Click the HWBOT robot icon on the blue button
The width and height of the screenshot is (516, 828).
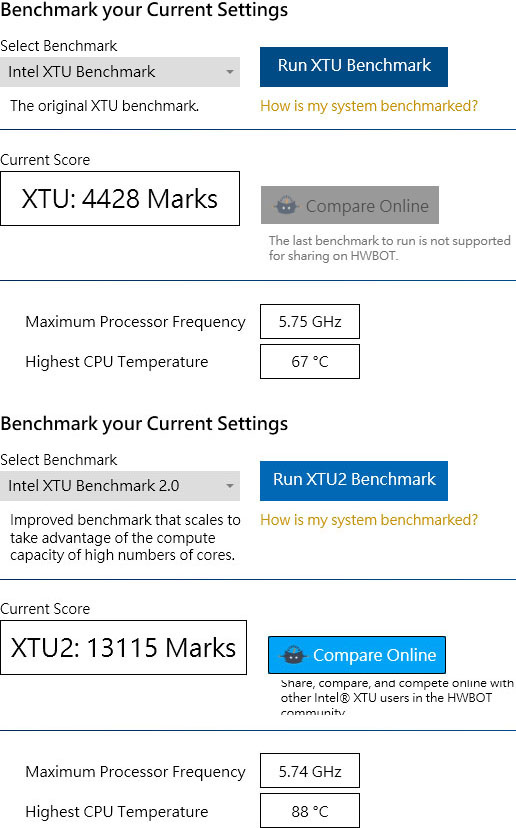(x=293, y=655)
